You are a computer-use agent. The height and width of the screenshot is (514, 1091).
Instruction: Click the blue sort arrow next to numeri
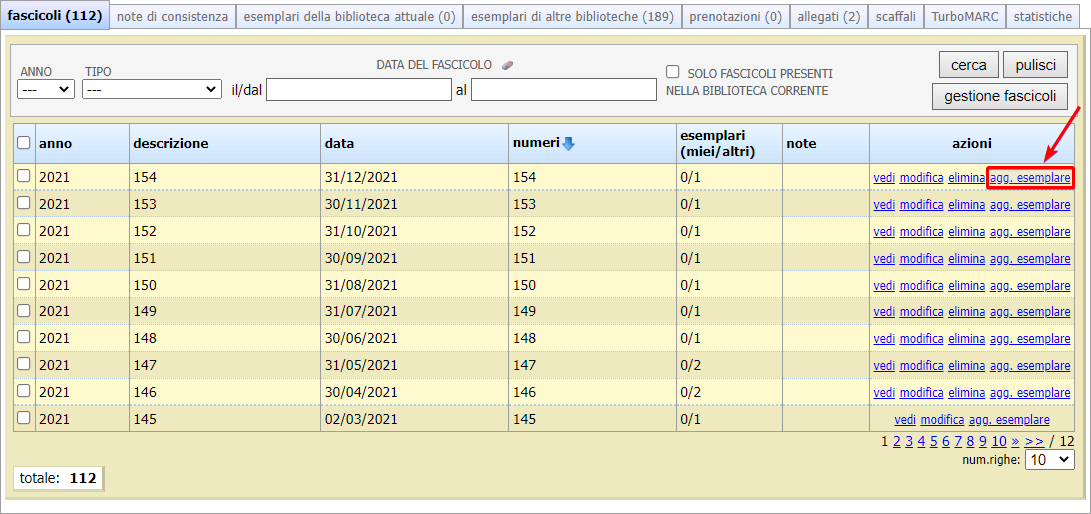tap(569, 144)
